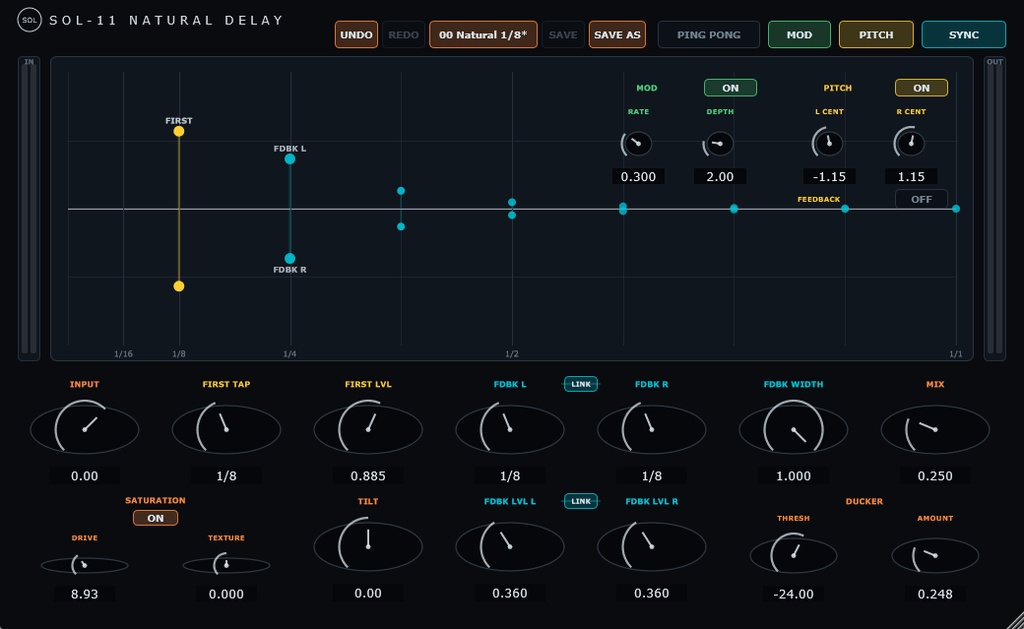
Task: Click the ducker AMOUNT knob
Action: click(x=935, y=555)
